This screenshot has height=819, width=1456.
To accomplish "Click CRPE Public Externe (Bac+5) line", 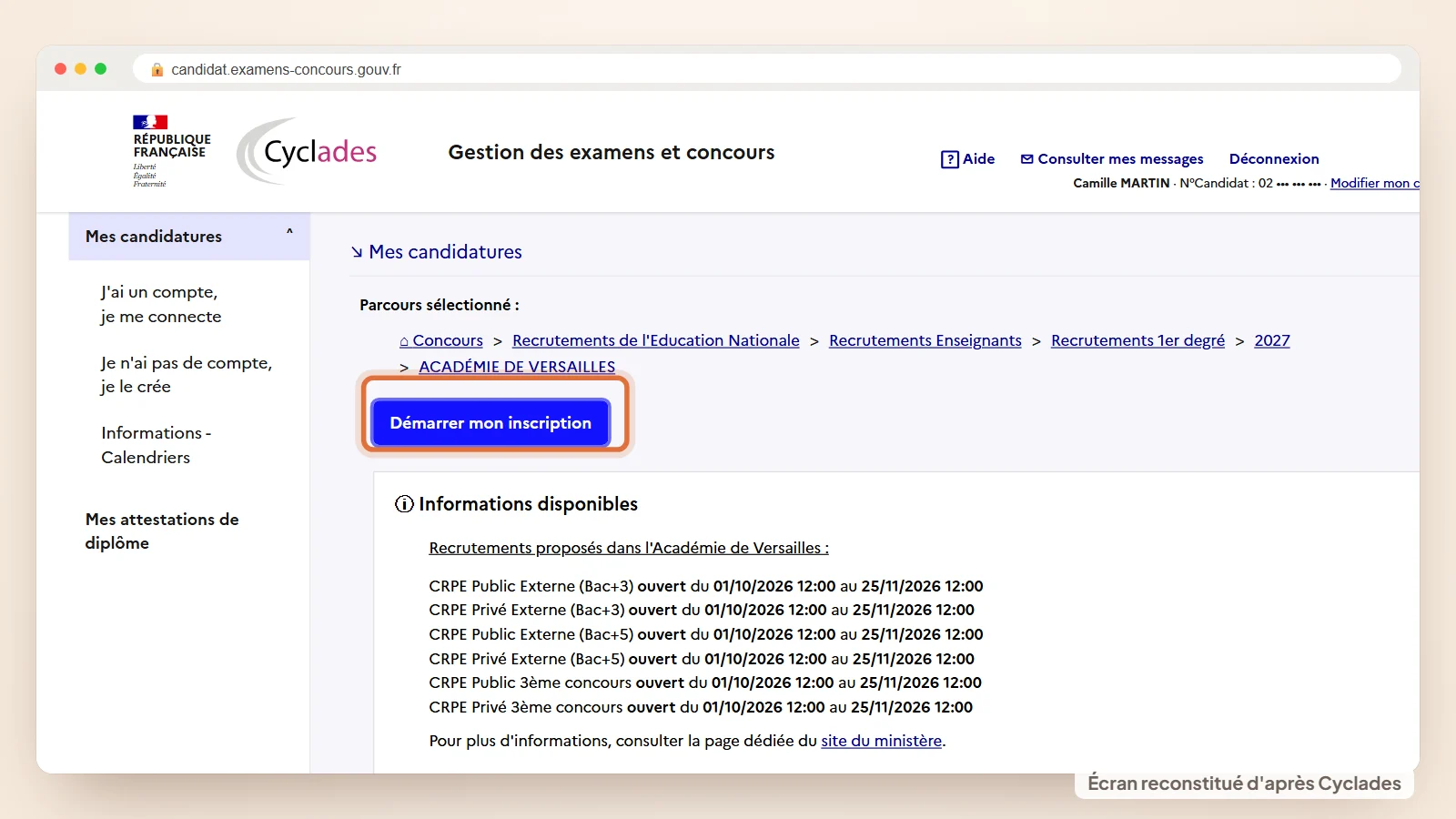I will 706,634.
